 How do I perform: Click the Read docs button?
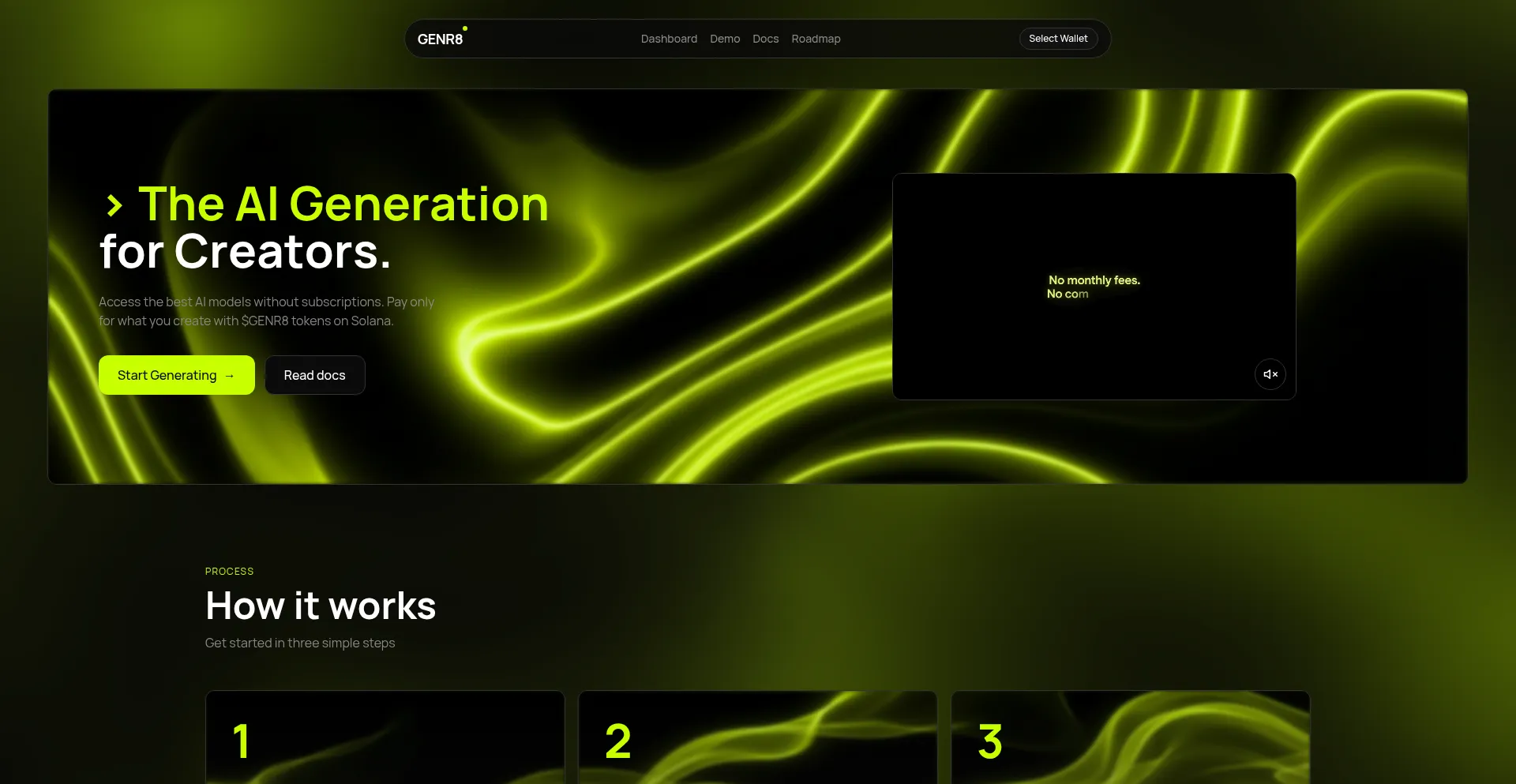tap(314, 375)
